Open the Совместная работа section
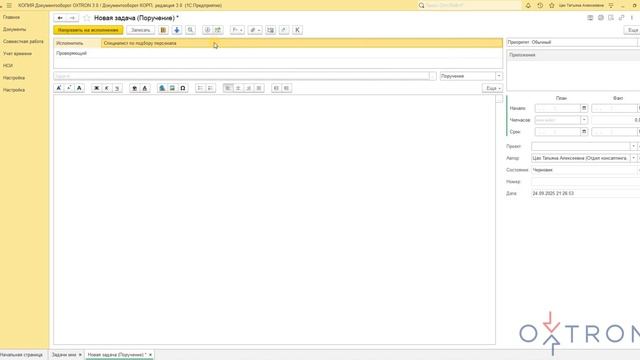The image size is (640, 360). (x=23, y=42)
